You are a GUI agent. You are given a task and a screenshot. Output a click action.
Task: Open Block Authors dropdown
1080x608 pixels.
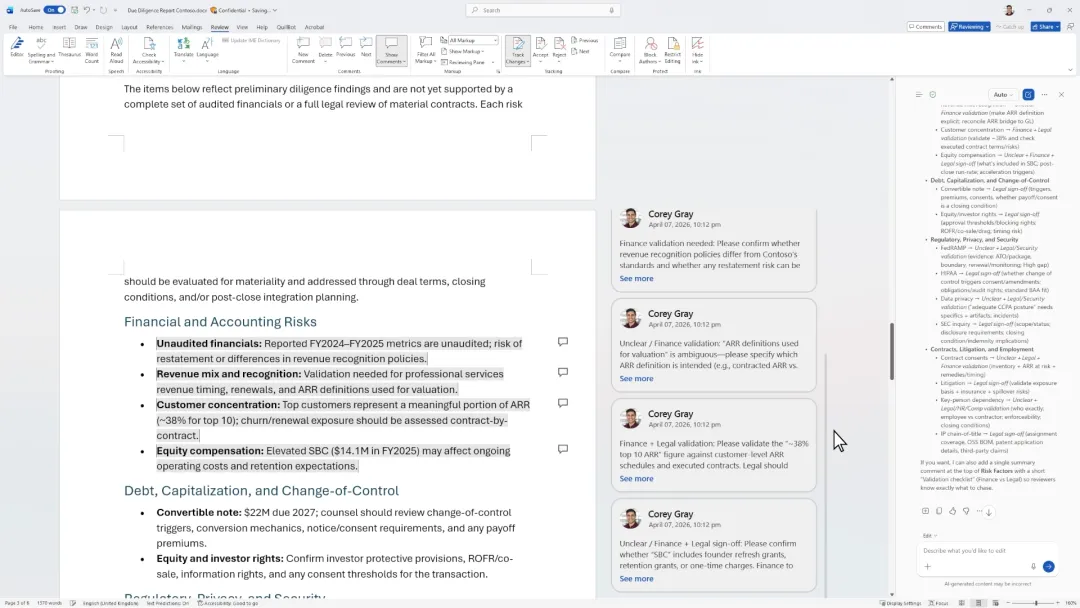click(x=650, y=50)
